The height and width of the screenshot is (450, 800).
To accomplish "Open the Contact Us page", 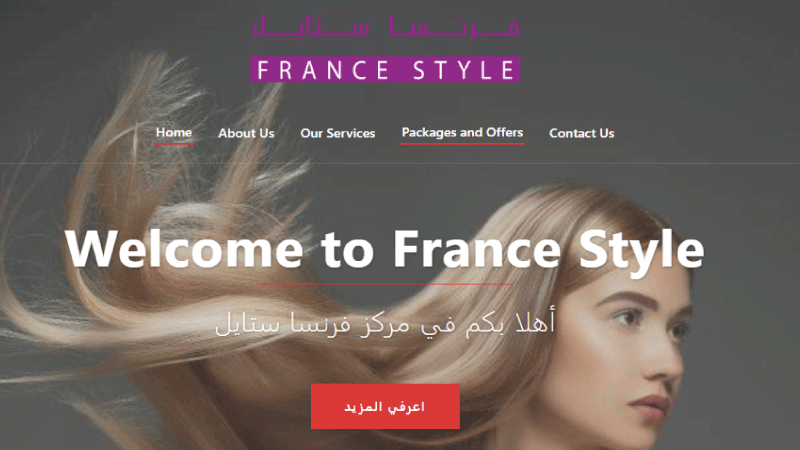I will (582, 133).
